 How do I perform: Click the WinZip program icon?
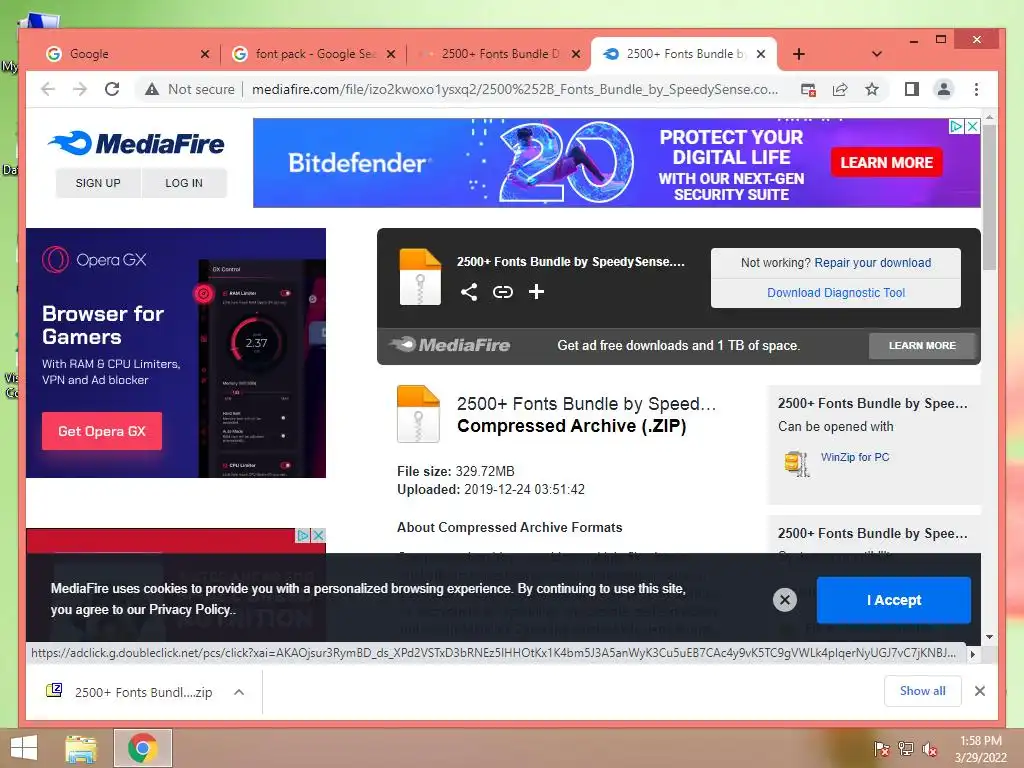tap(797, 464)
